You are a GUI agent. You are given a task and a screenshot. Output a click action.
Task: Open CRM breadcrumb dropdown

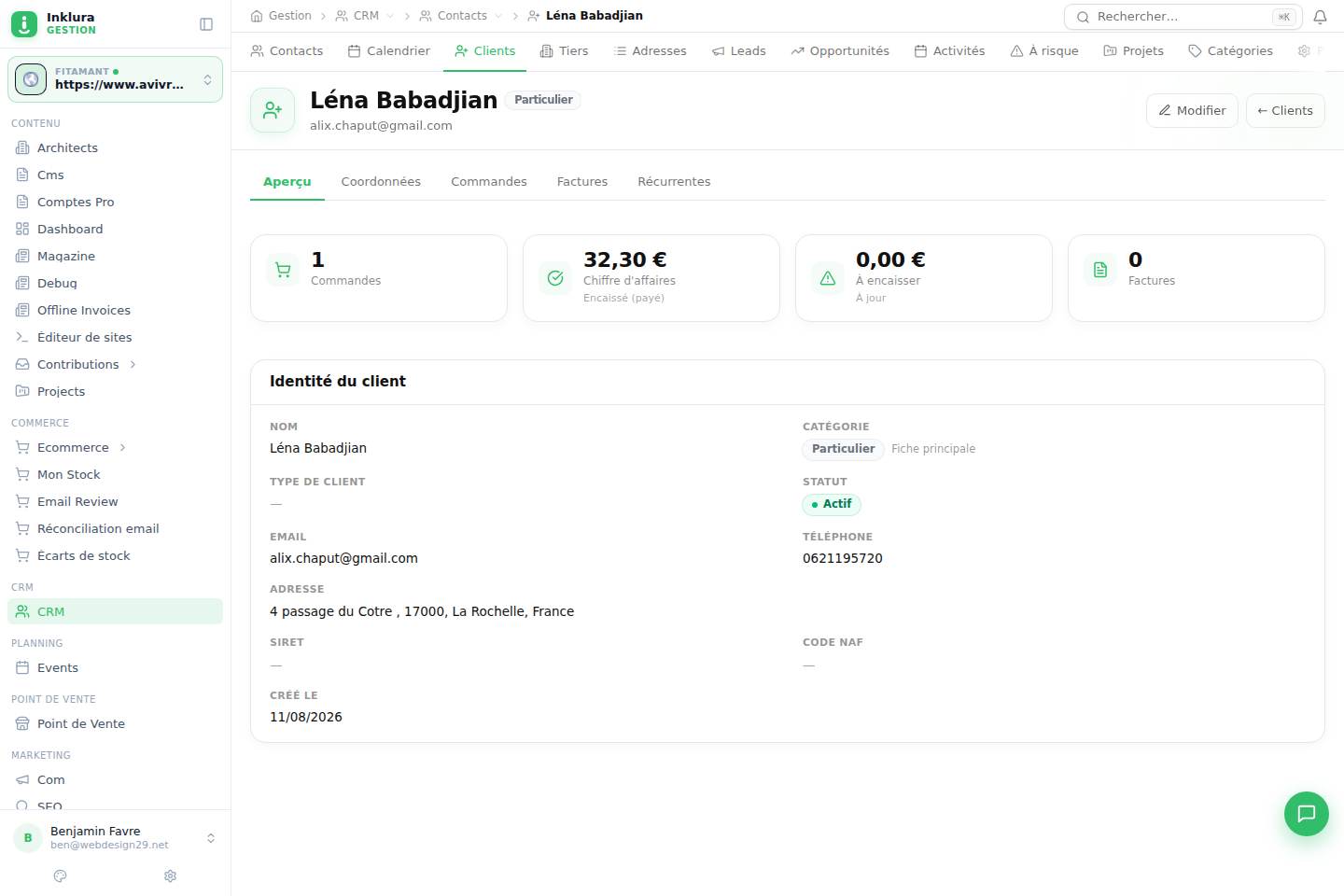click(390, 16)
